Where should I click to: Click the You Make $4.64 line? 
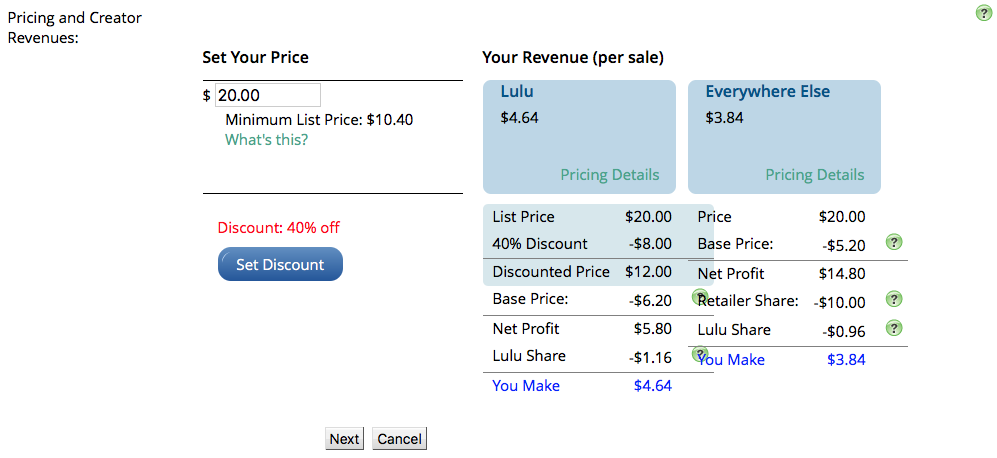(582, 385)
